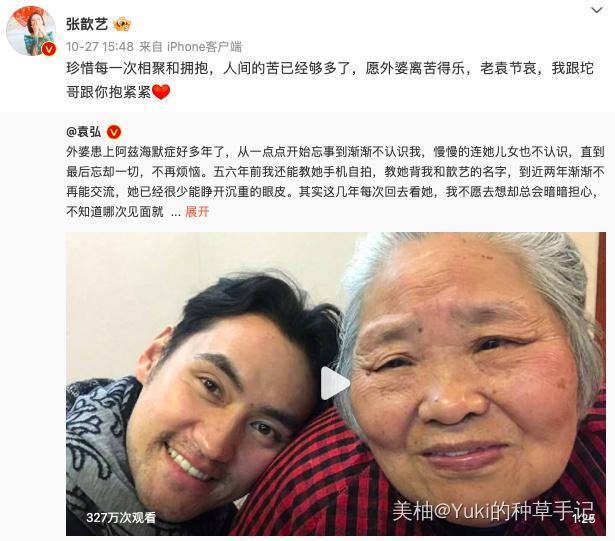The image size is (615, 541).
Task: Play the video with center play button
Action: tap(335, 383)
